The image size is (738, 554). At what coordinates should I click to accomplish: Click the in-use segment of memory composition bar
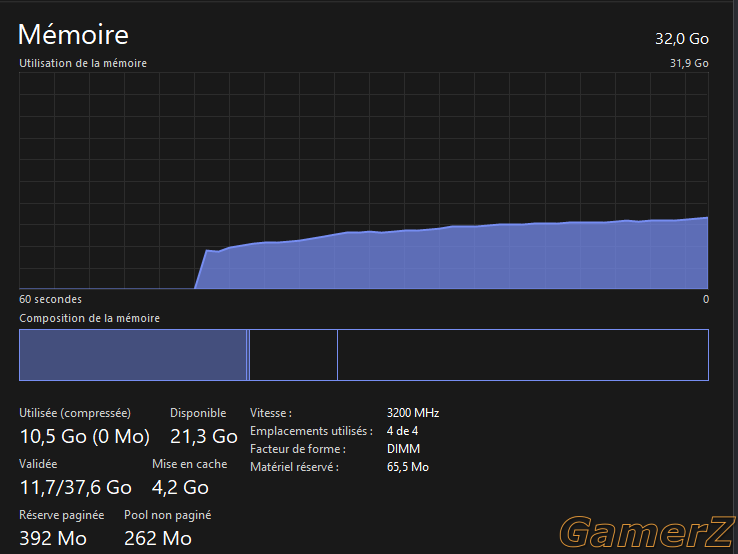(x=133, y=355)
